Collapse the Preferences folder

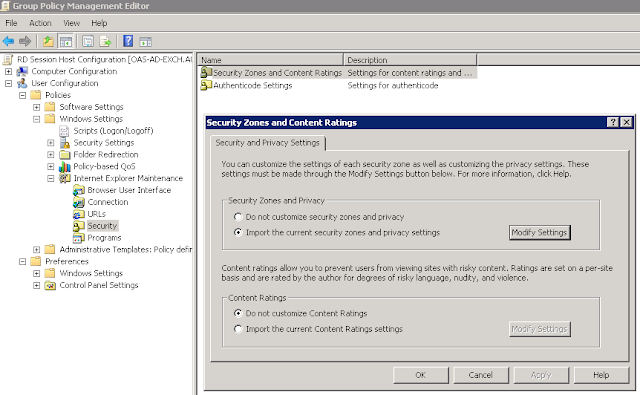pyautogui.click(x=22, y=261)
